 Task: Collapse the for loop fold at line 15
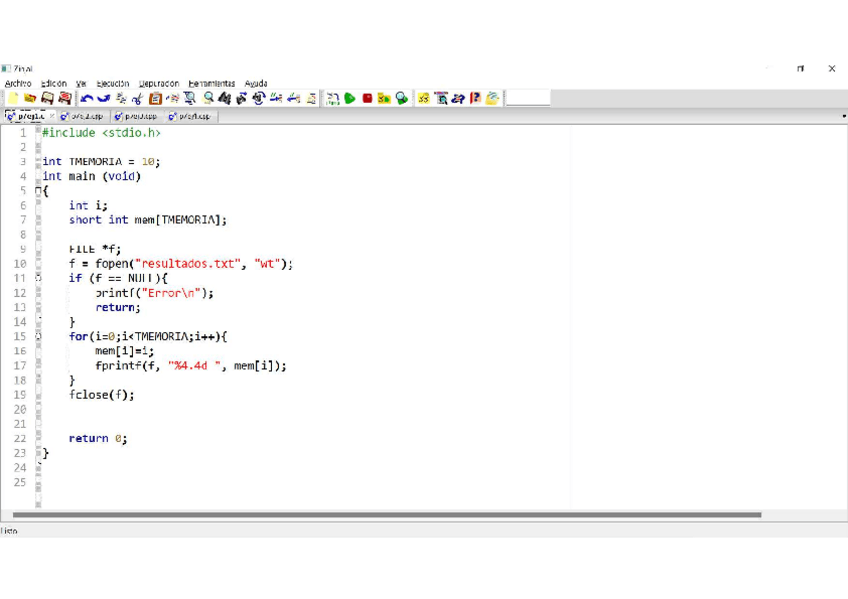[39, 337]
